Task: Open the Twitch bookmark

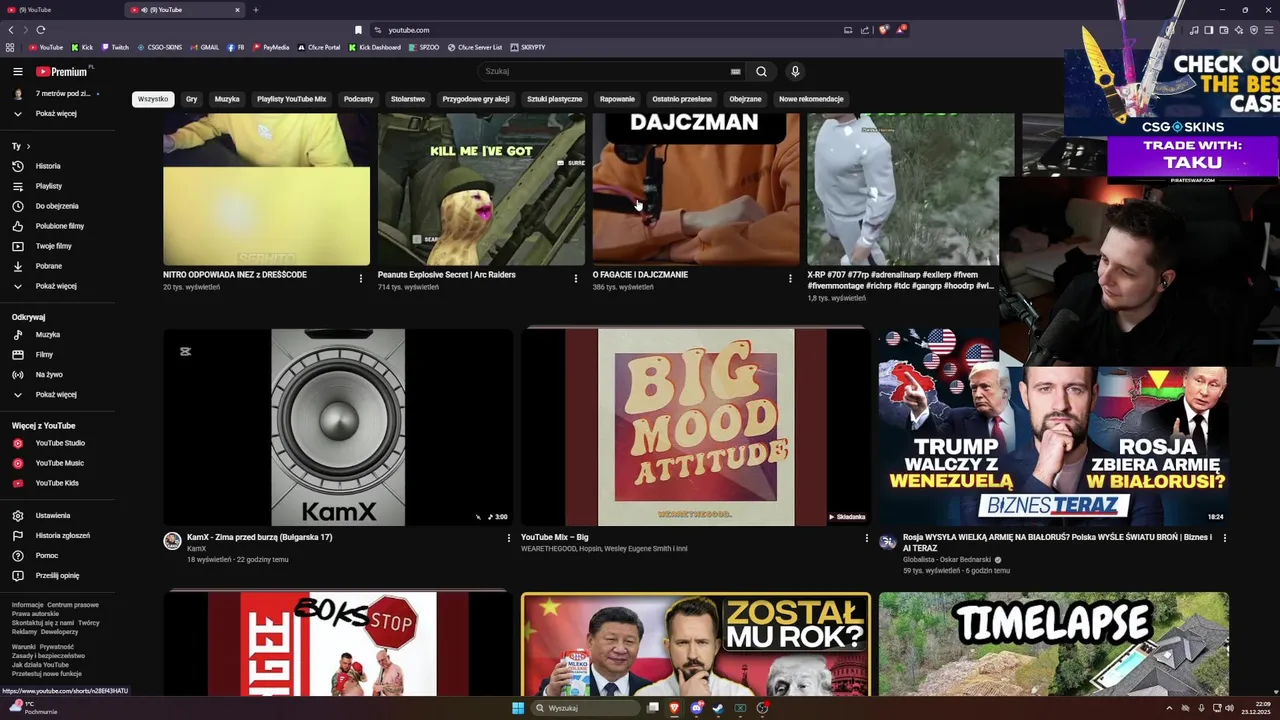Action: point(114,47)
